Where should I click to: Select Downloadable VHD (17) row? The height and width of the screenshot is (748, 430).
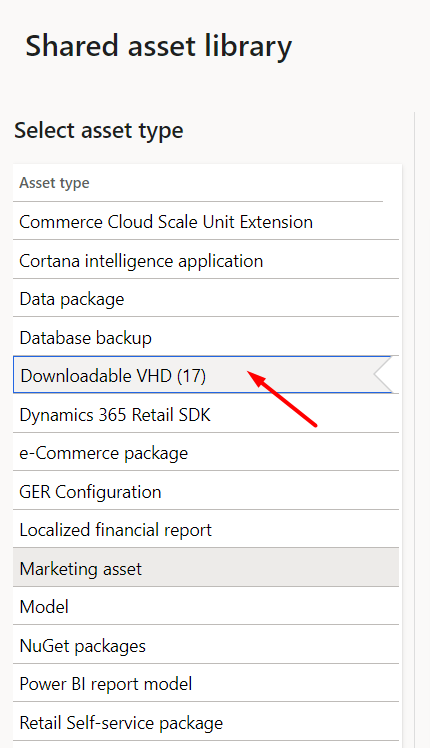(x=206, y=375)
